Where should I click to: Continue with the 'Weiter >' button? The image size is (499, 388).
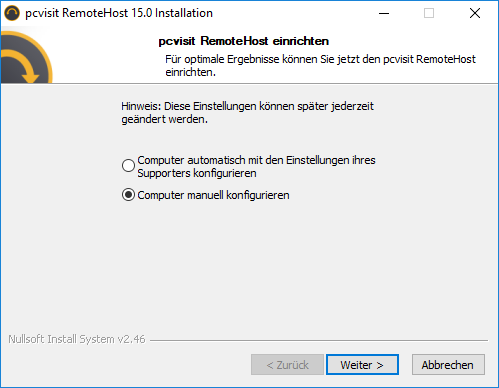coord(362,365)
